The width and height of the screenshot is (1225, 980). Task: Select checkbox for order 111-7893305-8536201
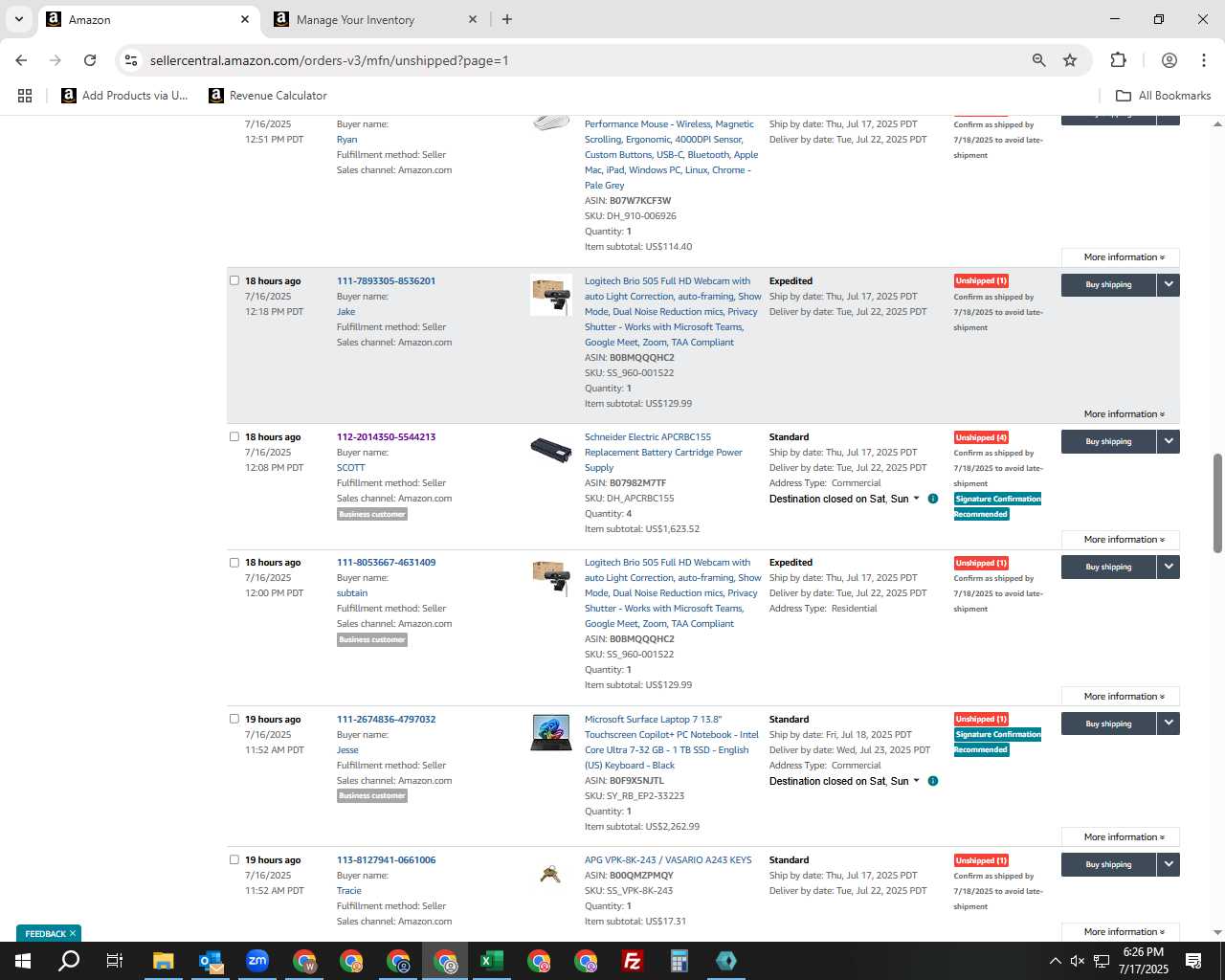coord(234,280)
